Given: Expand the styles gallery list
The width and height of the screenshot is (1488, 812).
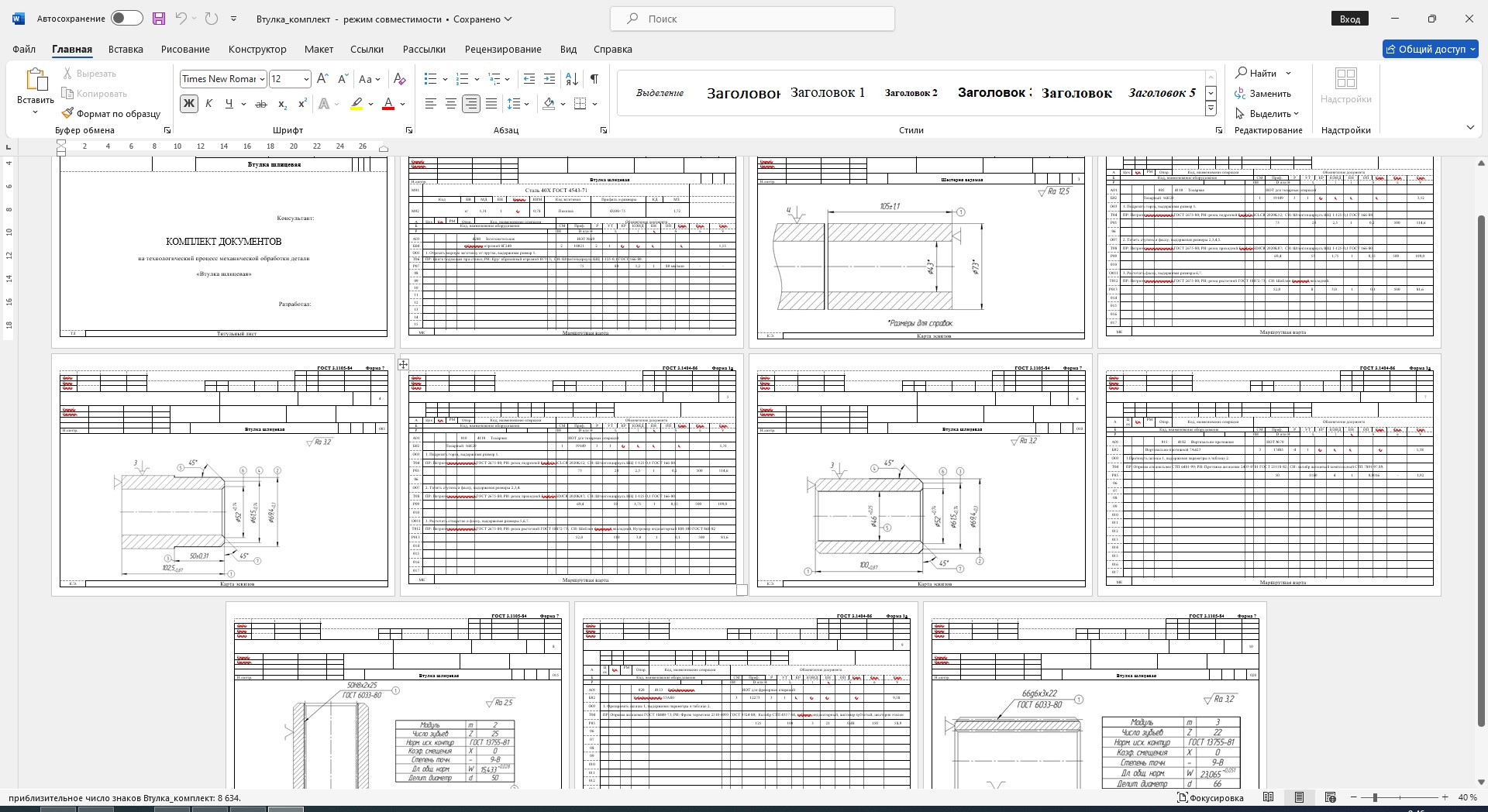Looking at the screenshot, I should coord(1211,109).
